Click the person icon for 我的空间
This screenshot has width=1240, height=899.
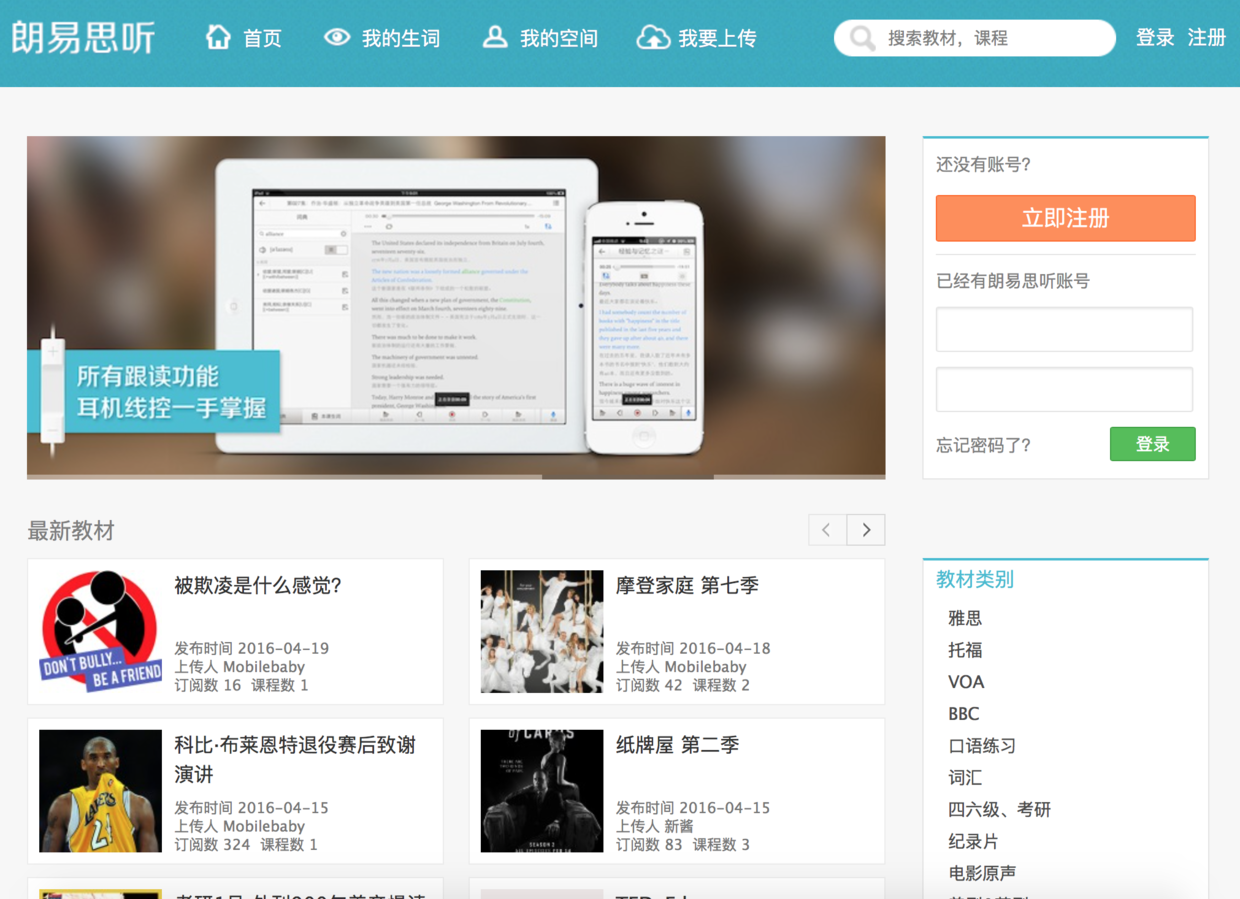click(x=494, y=38)
